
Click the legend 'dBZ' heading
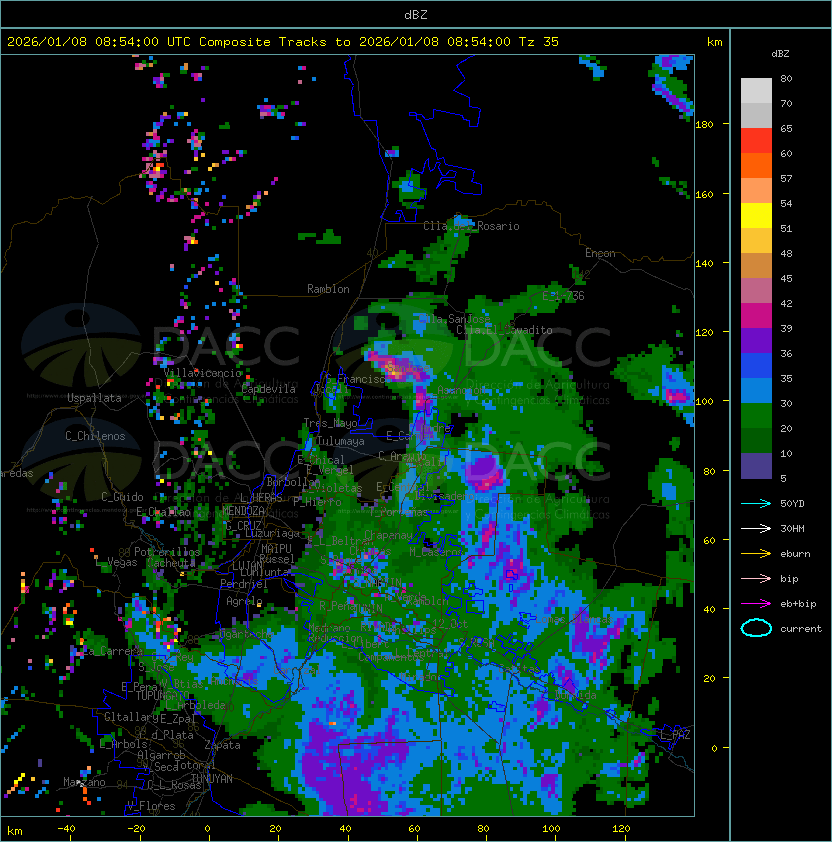pos(780,54)
